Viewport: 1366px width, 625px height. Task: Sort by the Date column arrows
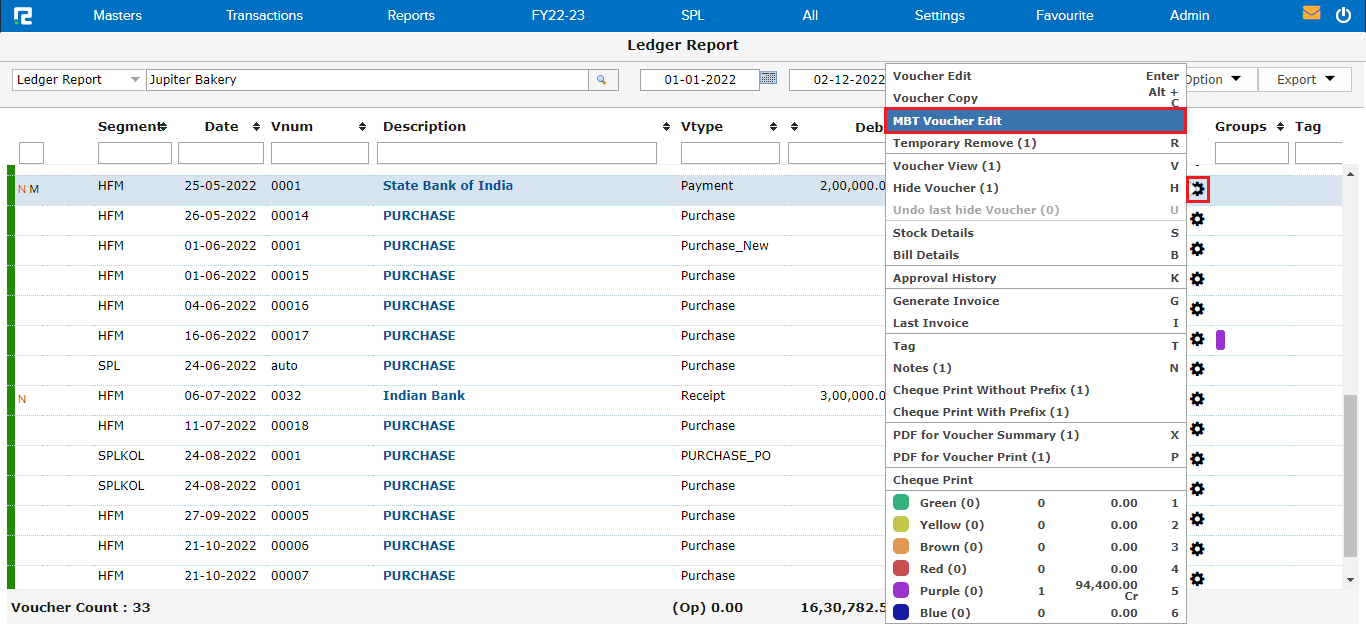tap(257, 127)
